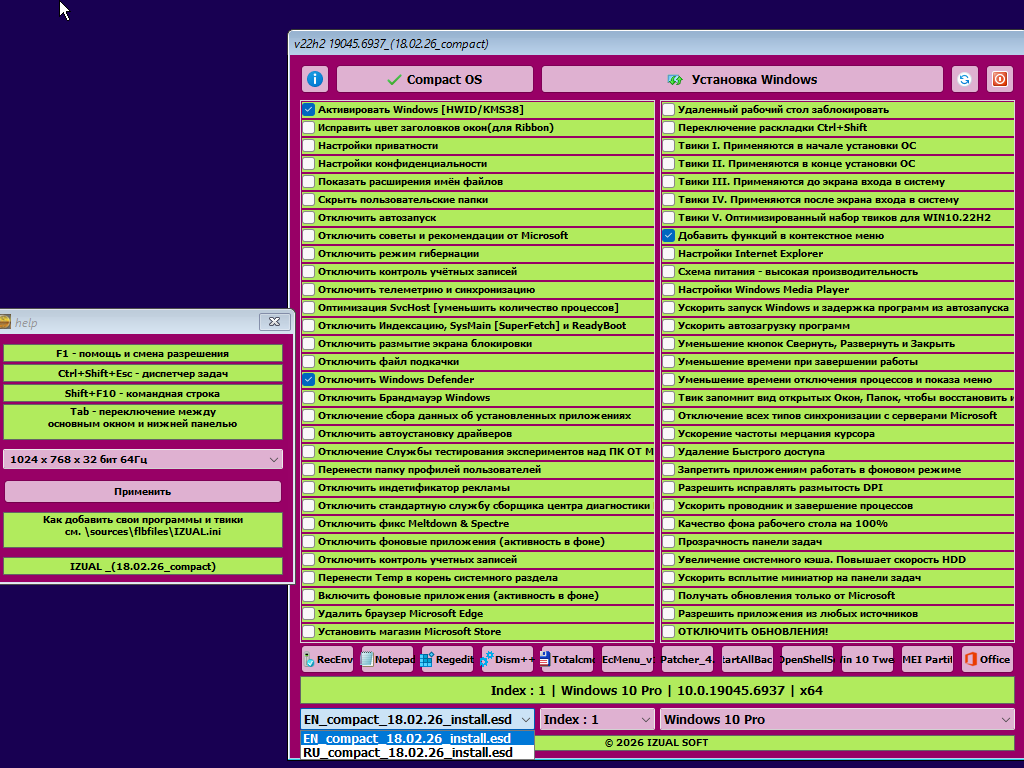Click the red power icon button

998,80
